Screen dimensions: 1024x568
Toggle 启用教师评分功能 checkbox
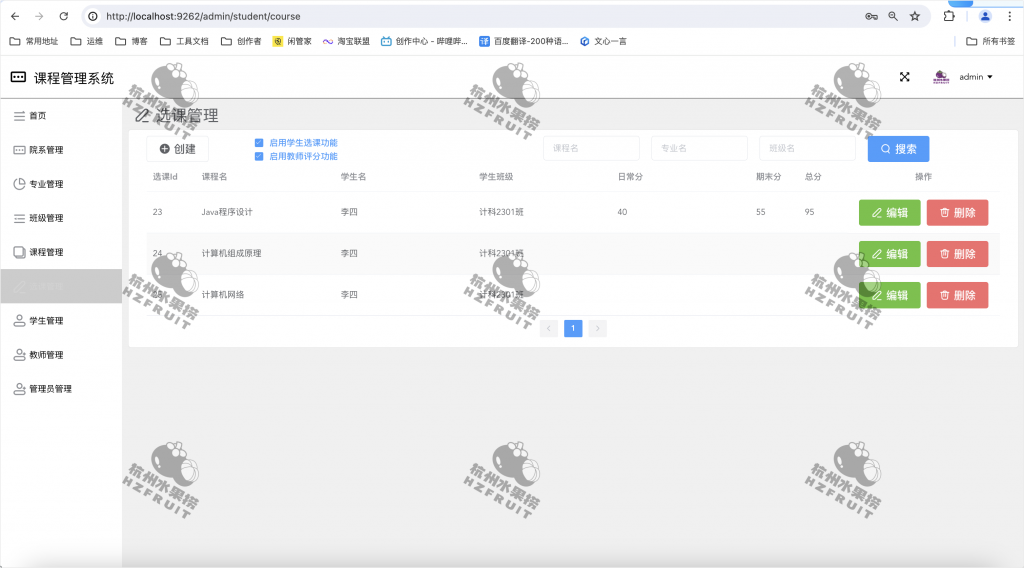tap(259, 156)
